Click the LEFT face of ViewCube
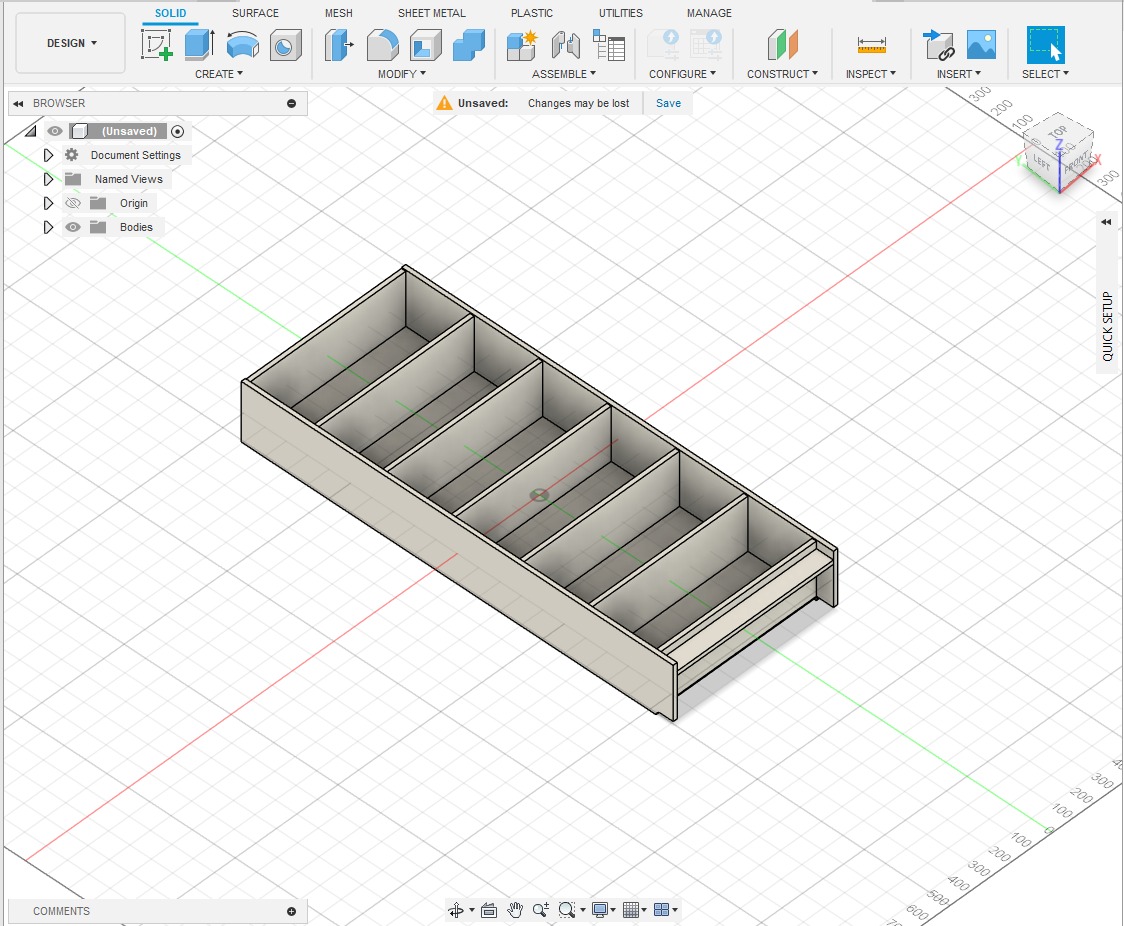 (x=1042, y=164)
